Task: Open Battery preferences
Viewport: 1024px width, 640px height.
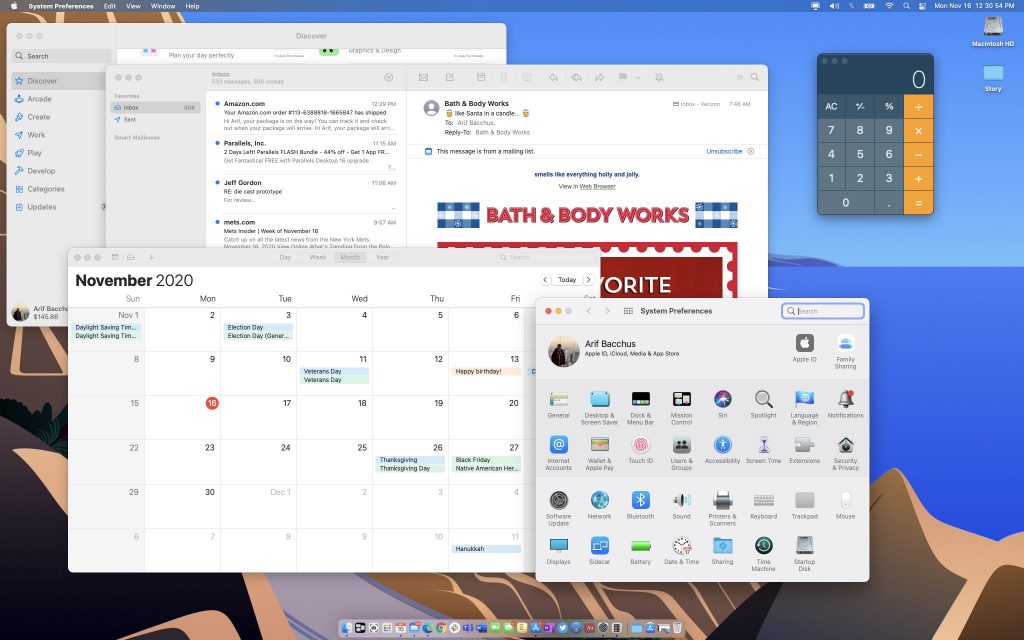Action: click(x=640, y=551)
